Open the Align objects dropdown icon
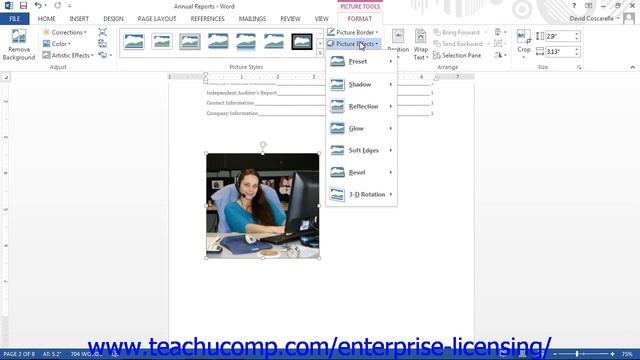The image size is (640, 360). 500,32
